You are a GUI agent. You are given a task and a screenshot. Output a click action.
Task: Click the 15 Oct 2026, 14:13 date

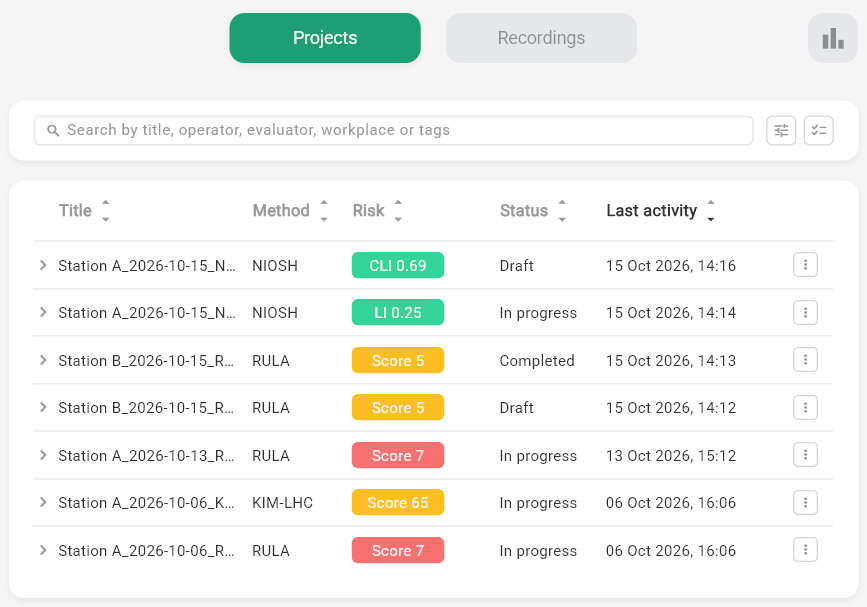tap(671, 360)
